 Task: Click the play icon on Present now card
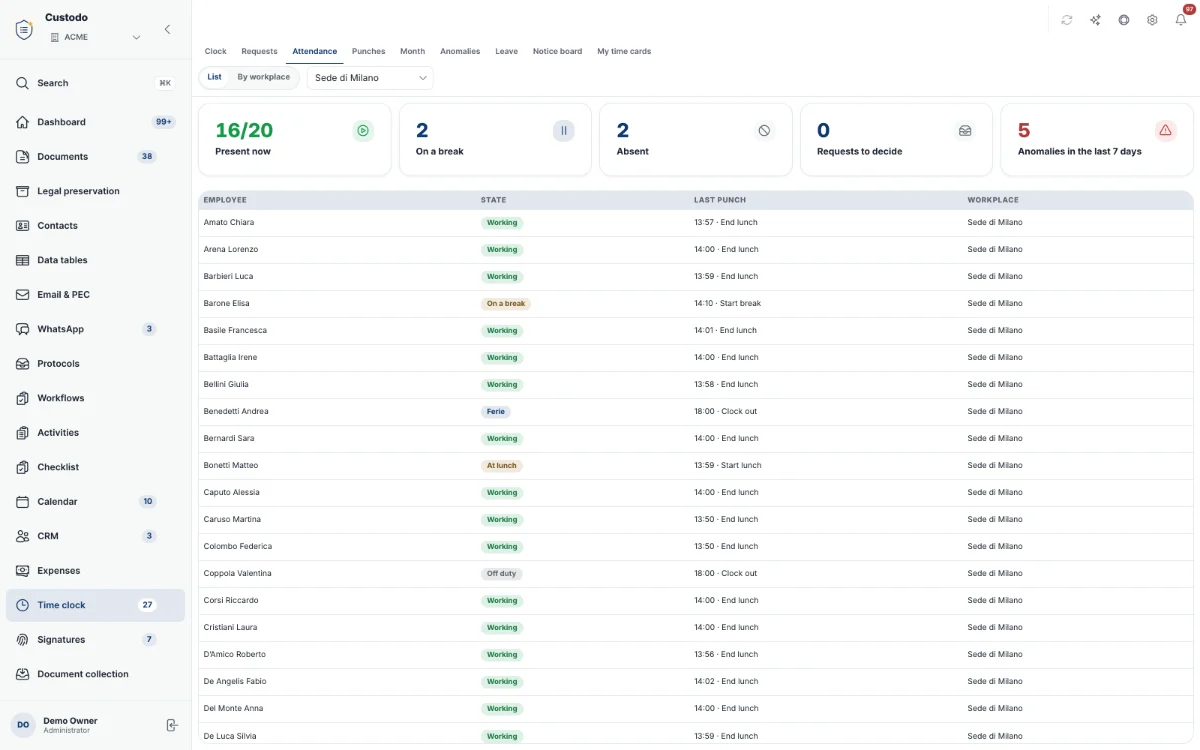(x=363, y=130)
